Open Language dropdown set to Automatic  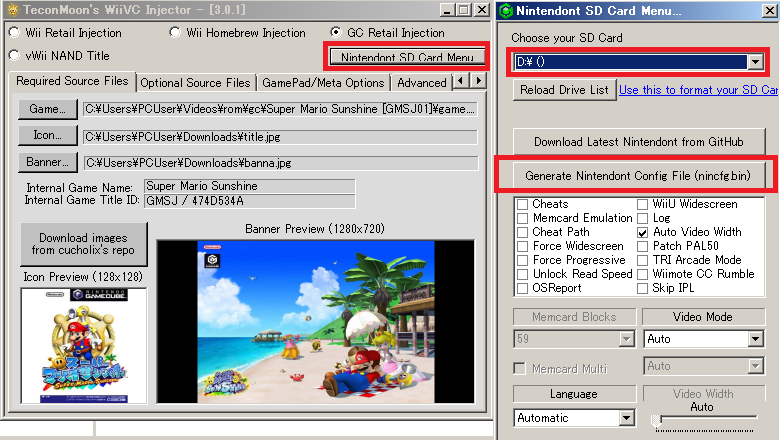[574, 418]
